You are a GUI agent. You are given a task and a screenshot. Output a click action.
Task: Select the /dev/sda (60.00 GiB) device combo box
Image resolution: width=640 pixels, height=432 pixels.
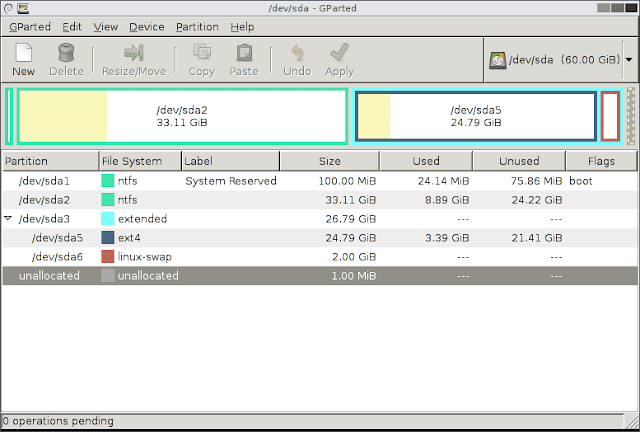point(560,60)
